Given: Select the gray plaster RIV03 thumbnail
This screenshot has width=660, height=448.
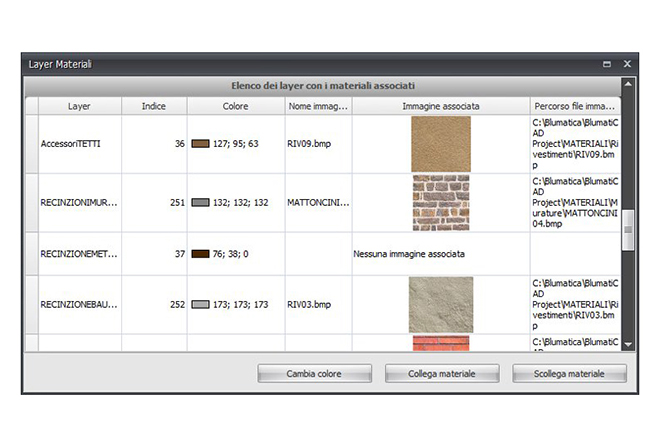Looking at the screenshot, I should [440, 304].
